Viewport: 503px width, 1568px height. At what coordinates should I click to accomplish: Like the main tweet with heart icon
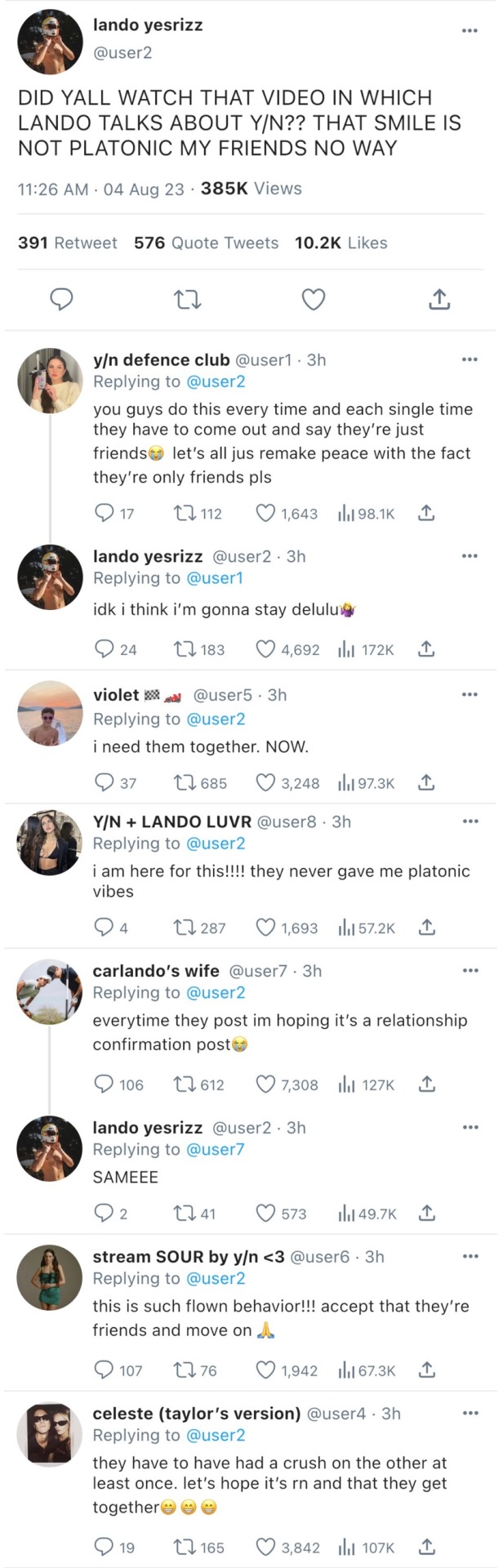pyautogui.click(x=314, y=300)
